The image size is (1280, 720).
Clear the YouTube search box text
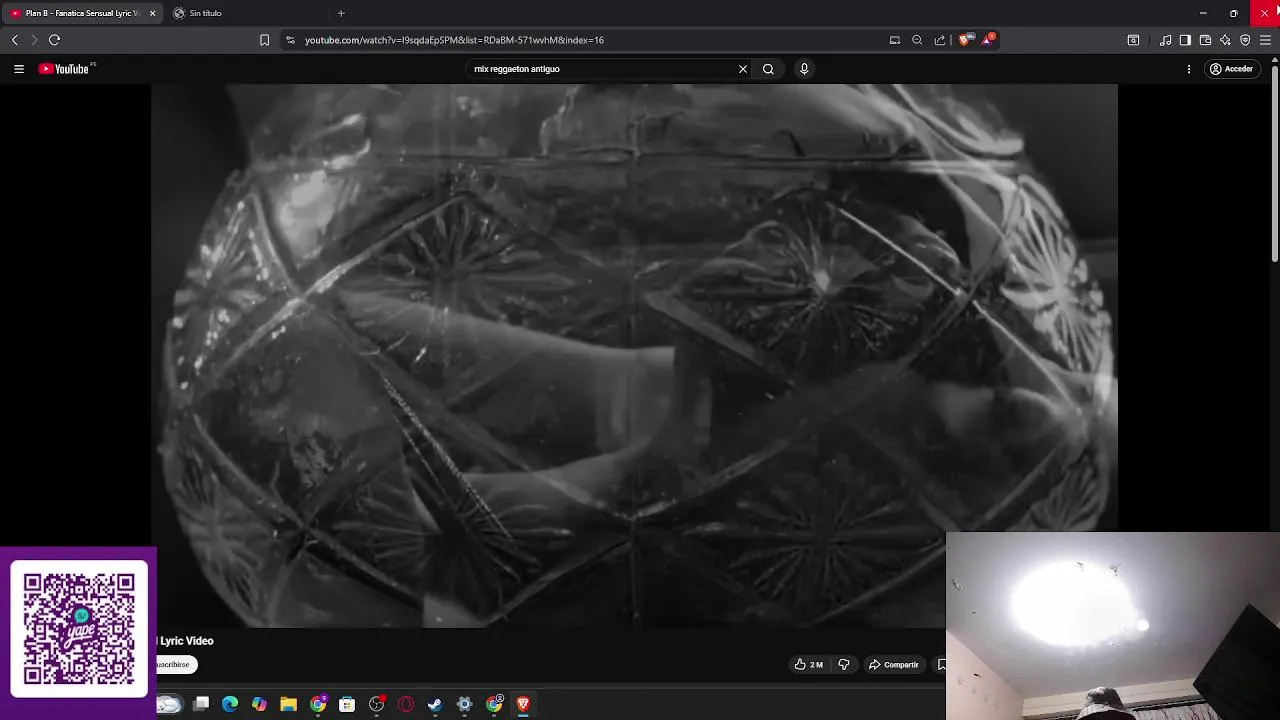coord(743,69)
